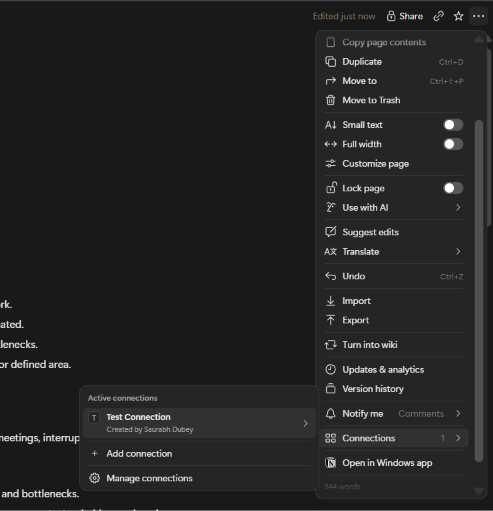The height and width of the screenshot is (511, 493).
Task: Click the Import label
Action: (x=356, y=301)
